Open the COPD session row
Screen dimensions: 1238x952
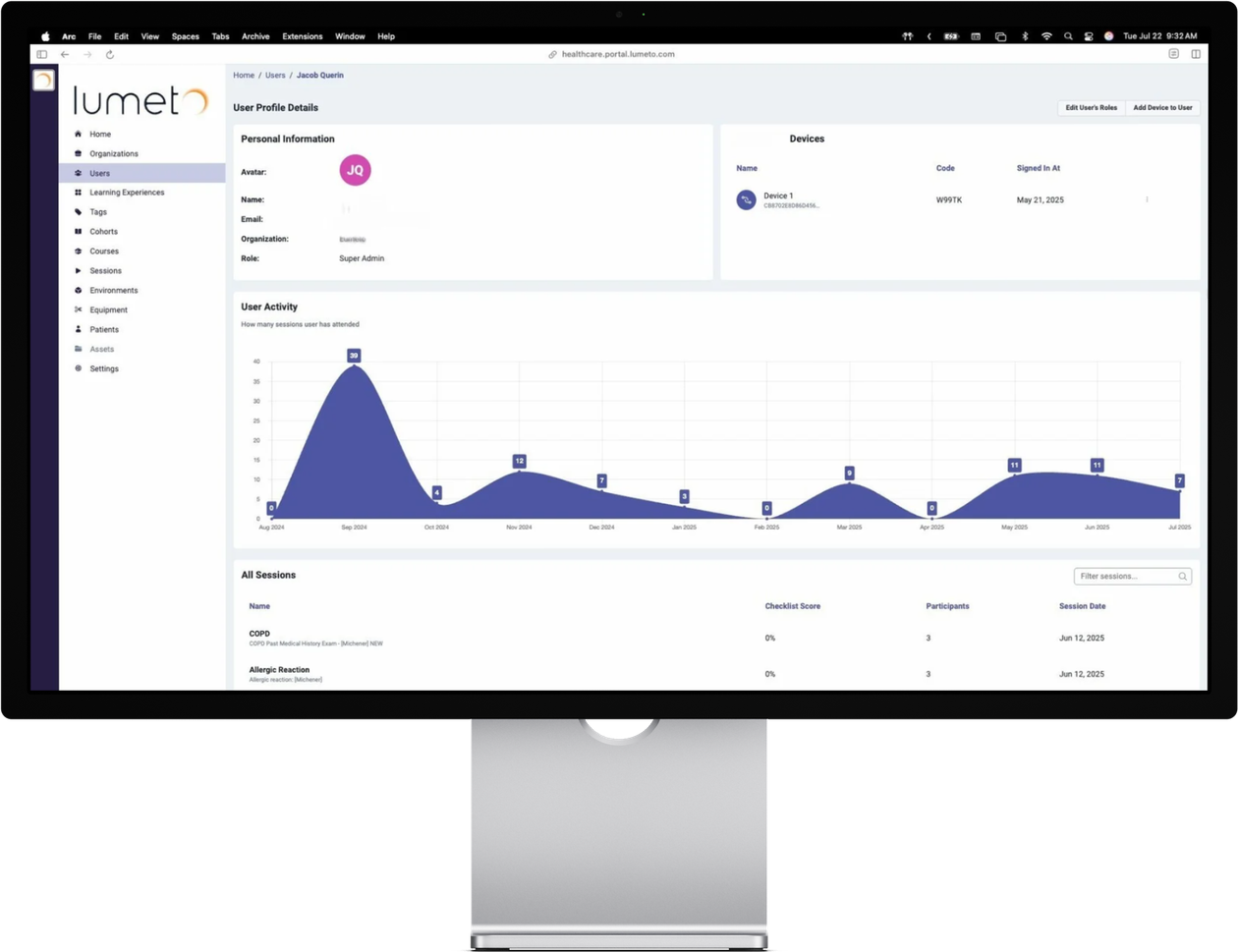click(x=716, y=639)
